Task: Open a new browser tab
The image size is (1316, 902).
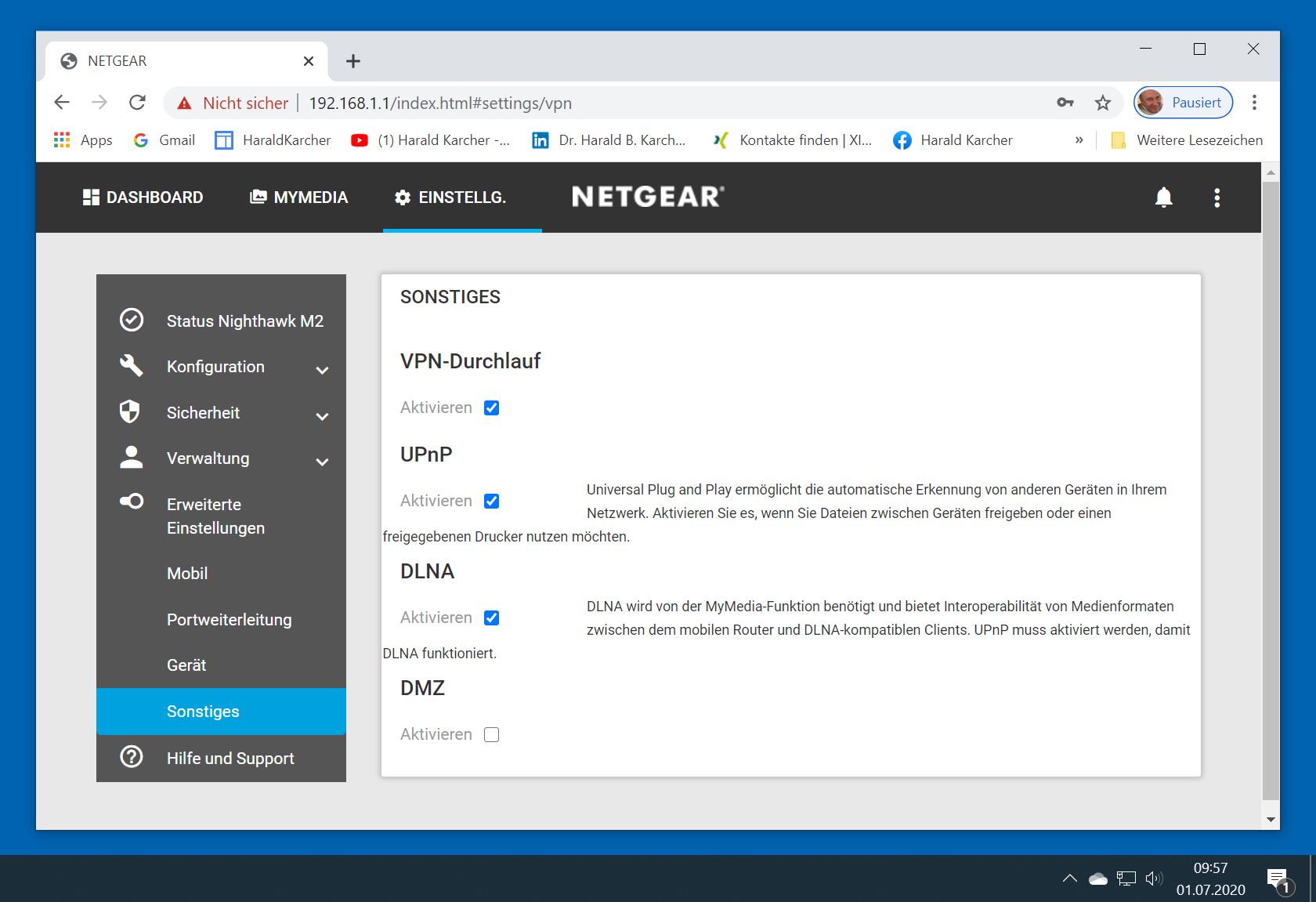Action: pos(353,61)
